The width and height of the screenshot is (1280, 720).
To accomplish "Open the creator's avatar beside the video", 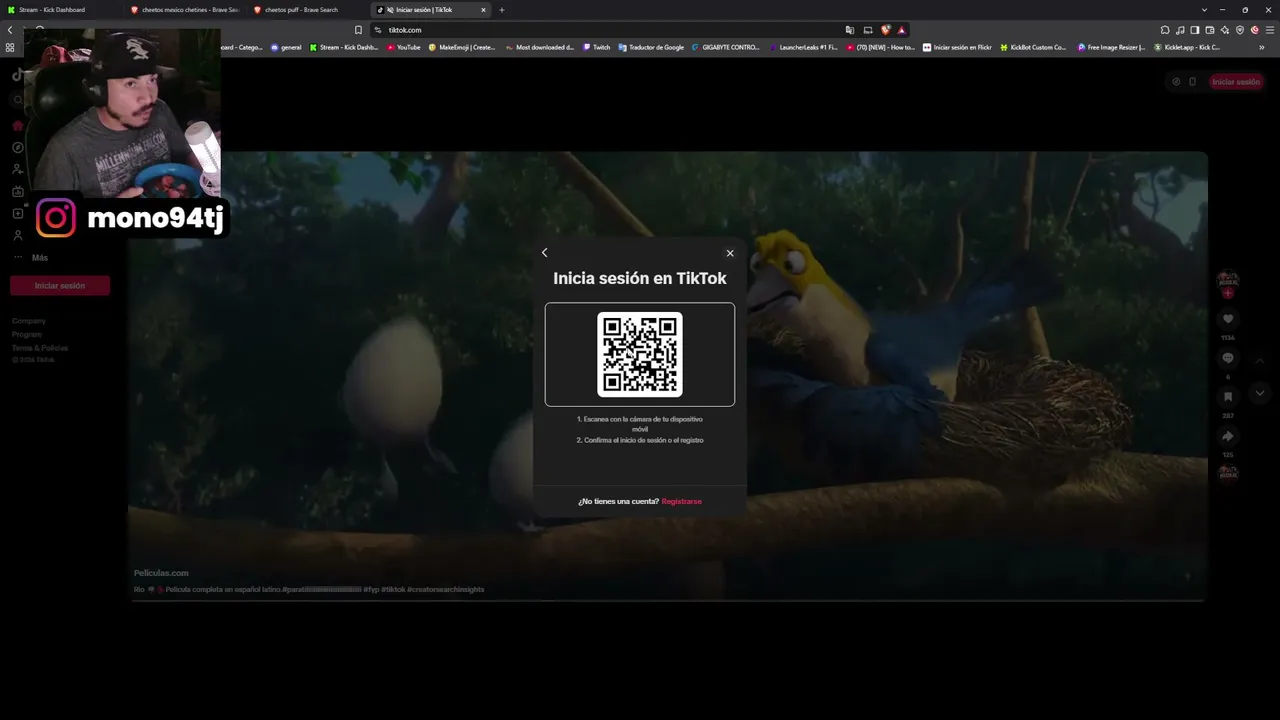I will (x=1228, y=281).
